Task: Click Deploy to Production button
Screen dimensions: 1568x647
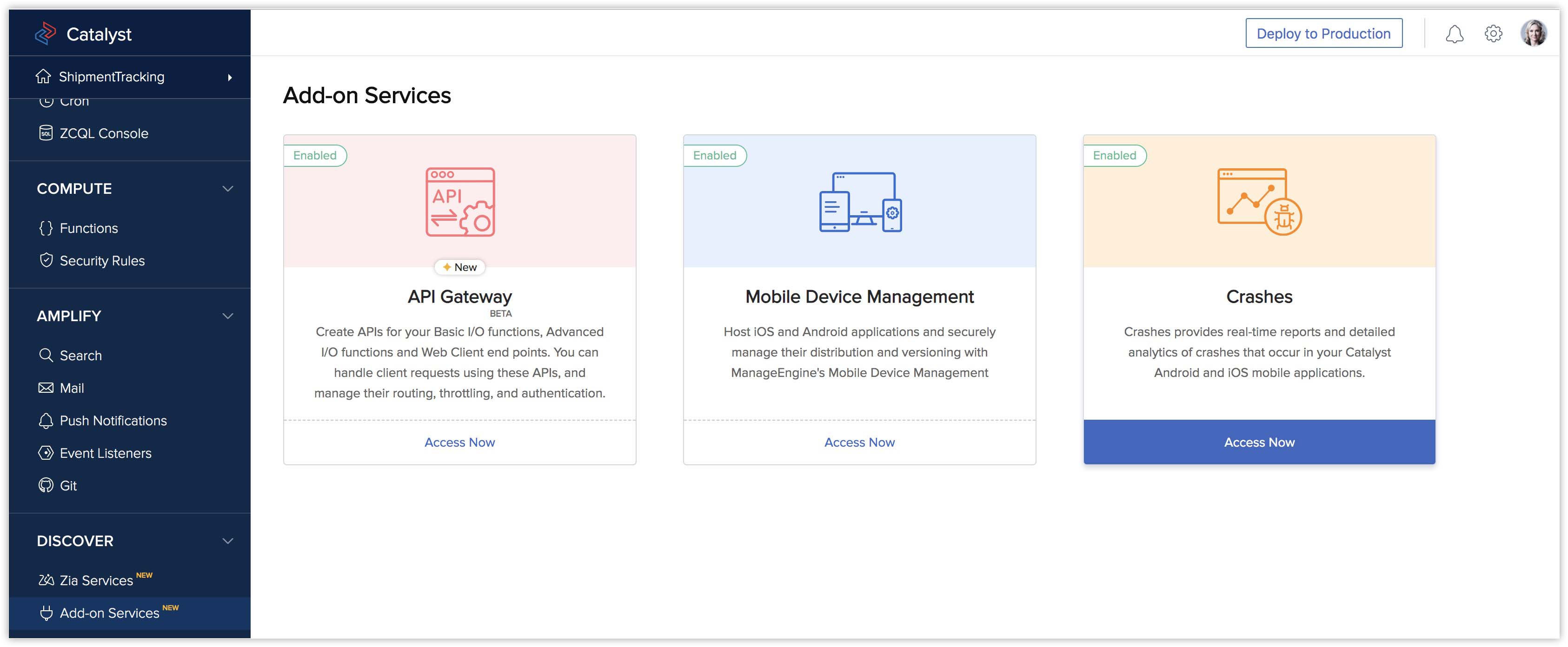Action: (1323, 33)
